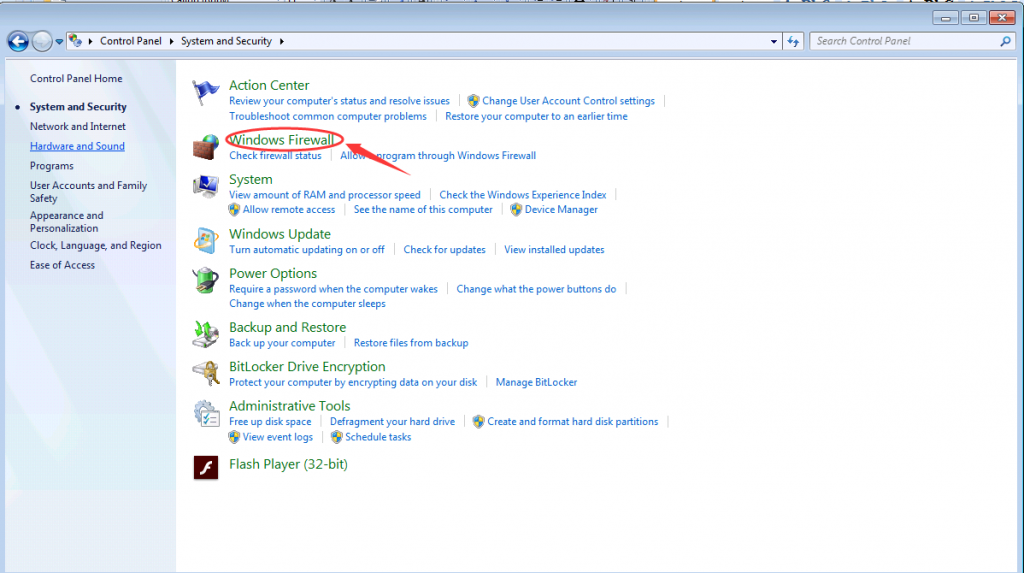The width and height of the screenshot is (1024, 573).
Task: Select Network and Internet in sidebar
Action: click(x=78, y=126)
